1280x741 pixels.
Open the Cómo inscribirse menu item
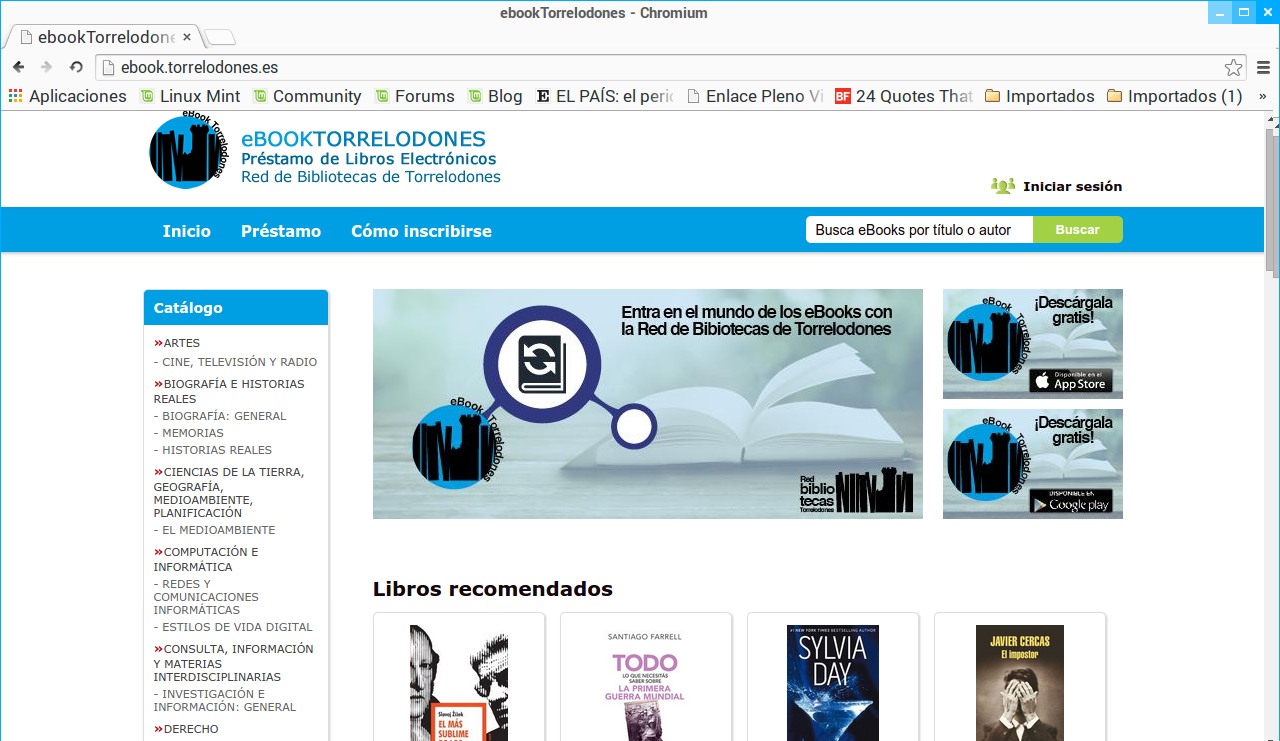[421, 231]
